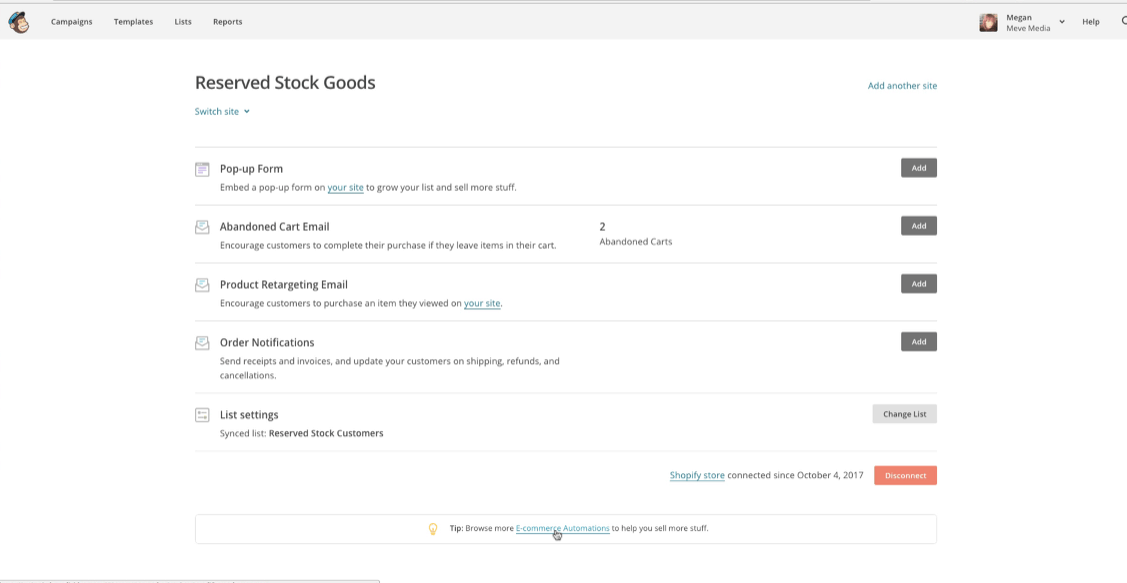The height and width of the screenshot is (583, 1127).
Task: Click Megan's profile avatar
Action: [988, 22]
